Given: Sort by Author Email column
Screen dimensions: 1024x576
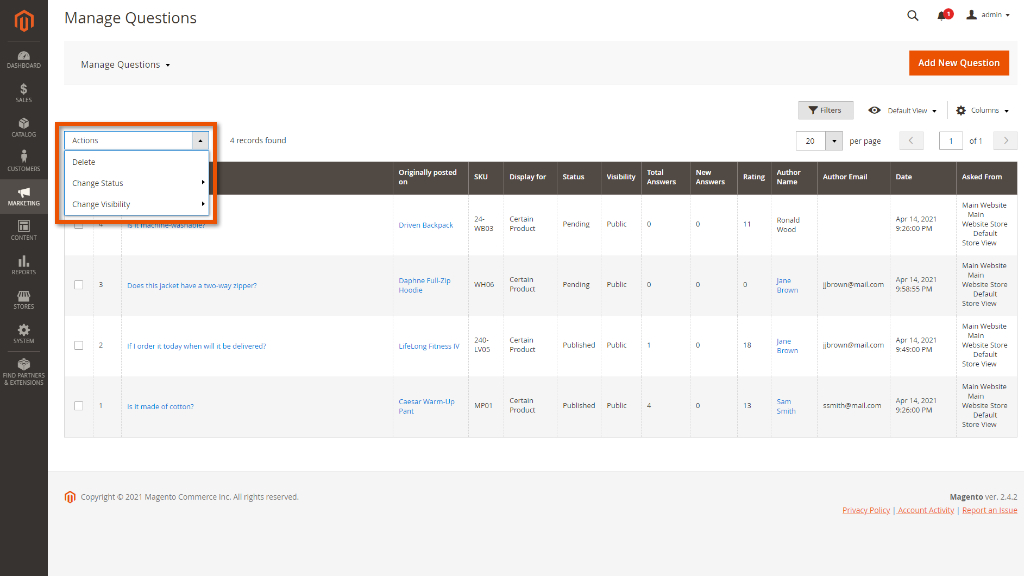Looking at the screenshot, I should [854, 177].
